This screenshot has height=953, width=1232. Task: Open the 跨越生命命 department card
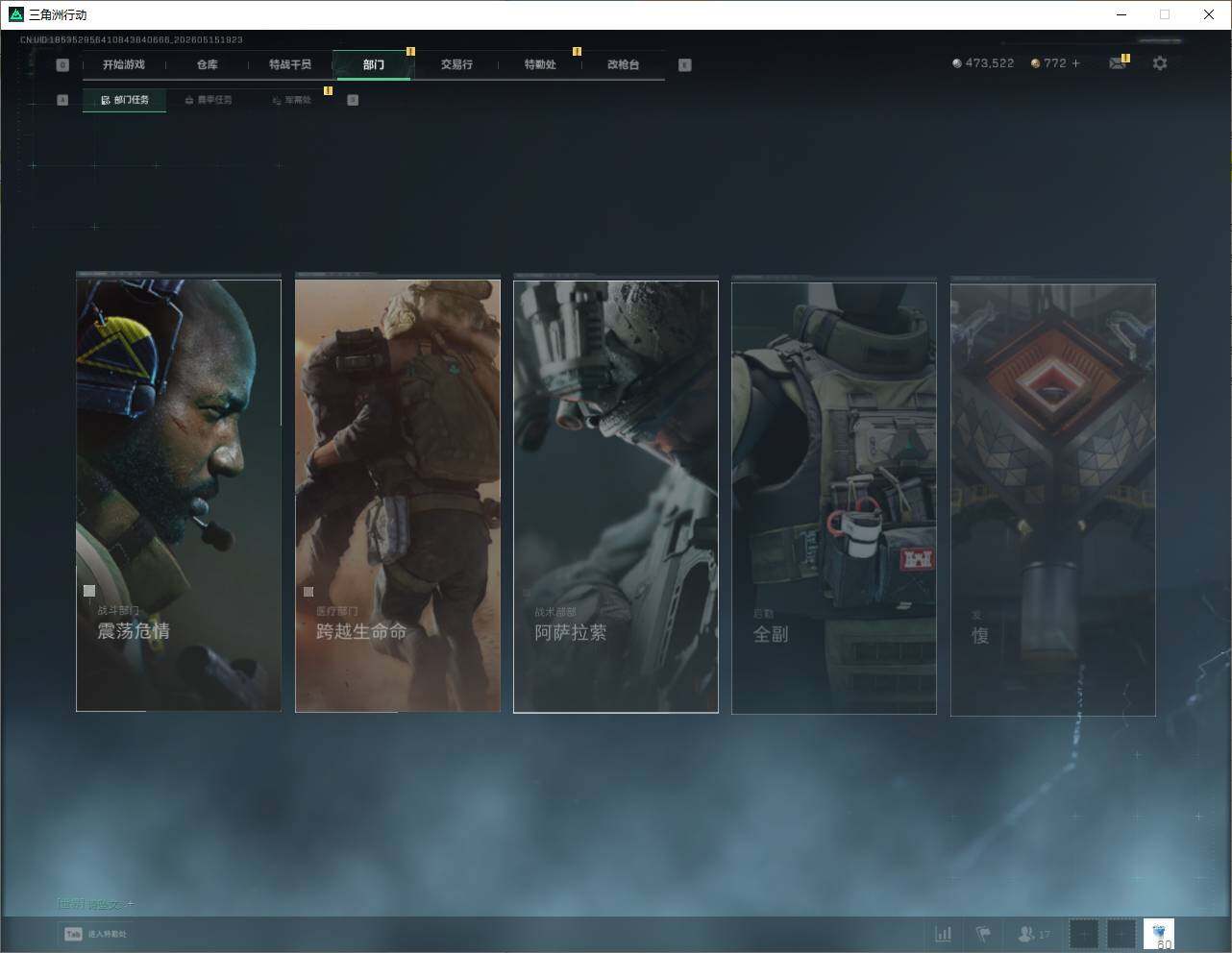pyautogui.click(x=398, y=495)
